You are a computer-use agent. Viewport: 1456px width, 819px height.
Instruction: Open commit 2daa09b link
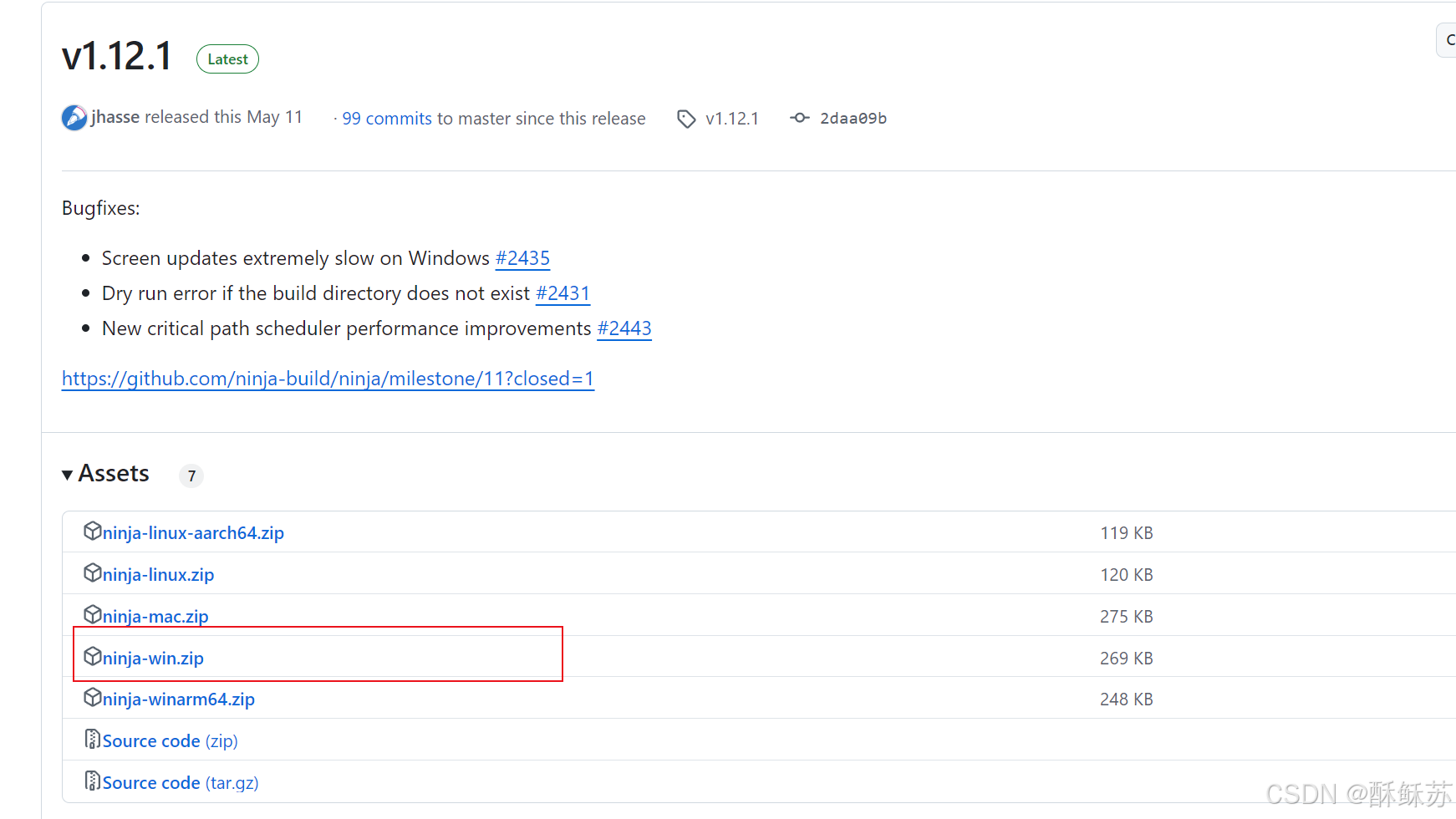pos(853,119)
